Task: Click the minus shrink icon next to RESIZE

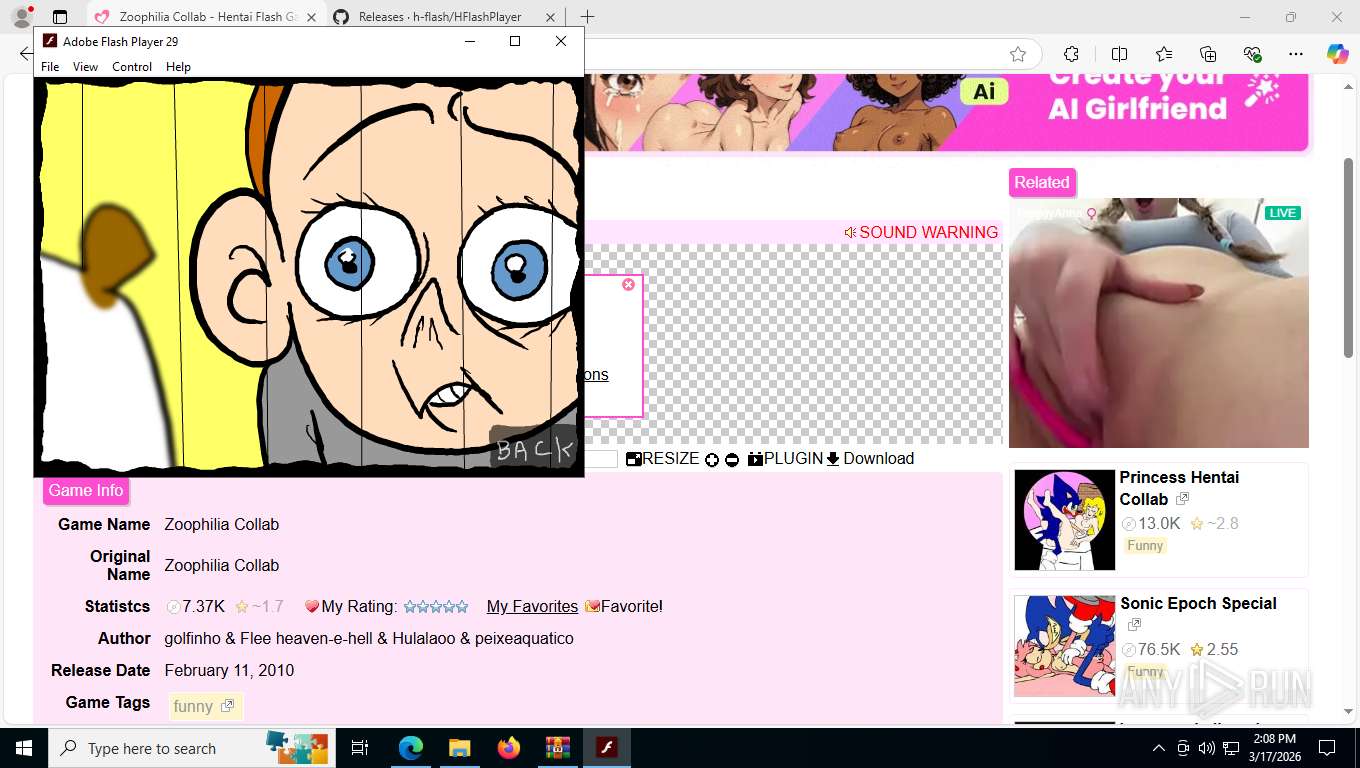Action: (732, 460)
